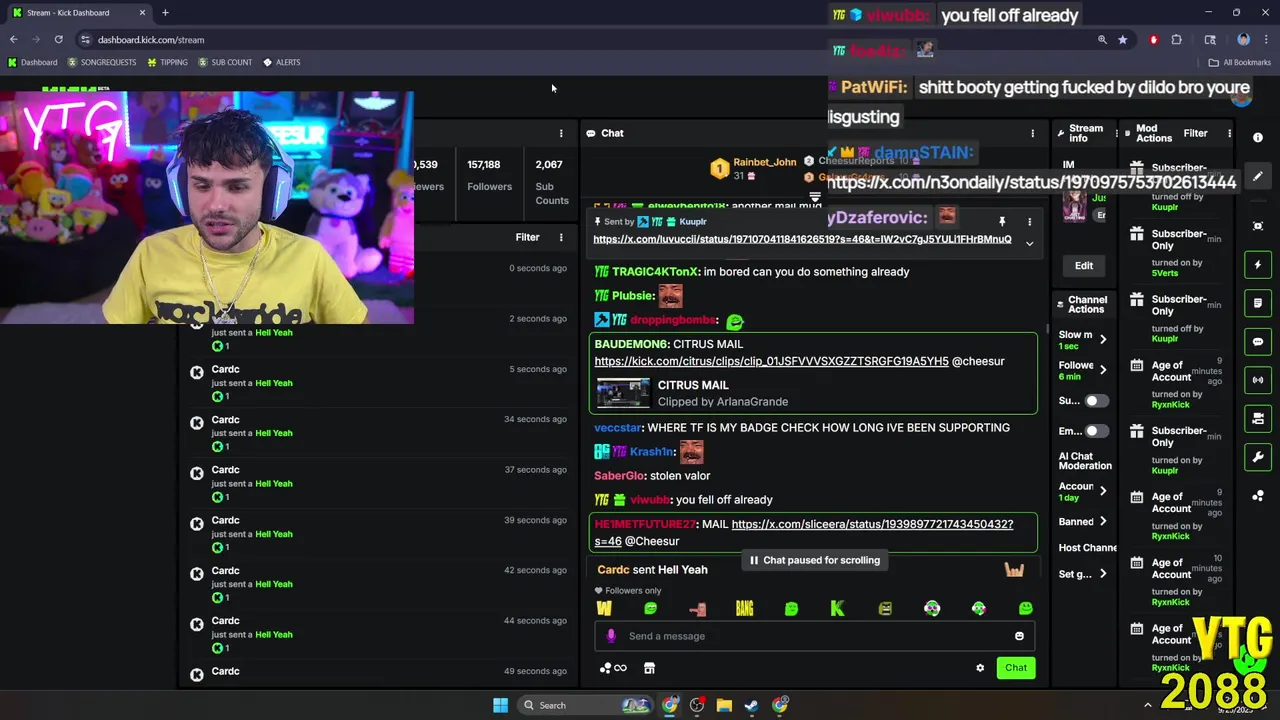Click the channel points infinity icon
Image resolution: width=1280 pixels, height=720 pixels.
(613, 668)
